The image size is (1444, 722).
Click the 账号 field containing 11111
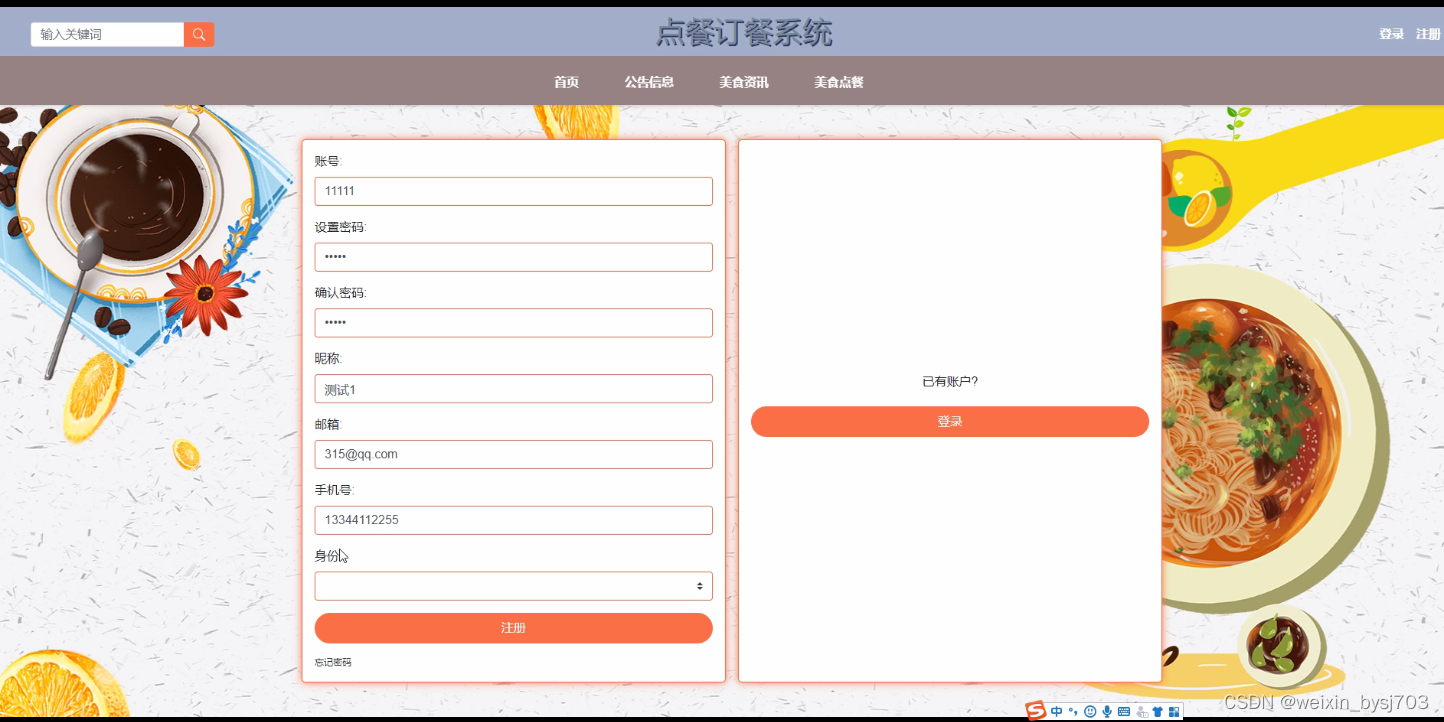tap(513, 191)
